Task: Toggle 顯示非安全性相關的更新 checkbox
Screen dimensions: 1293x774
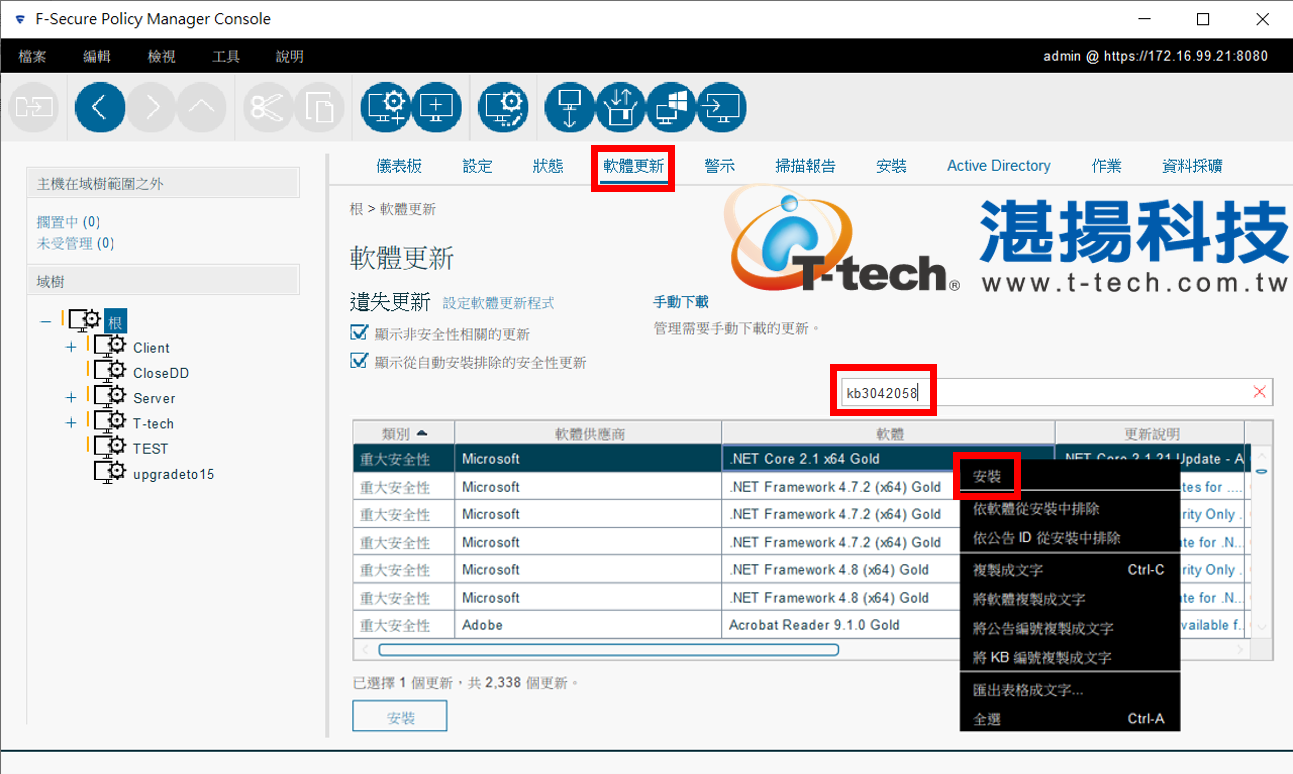Action: 360,333
